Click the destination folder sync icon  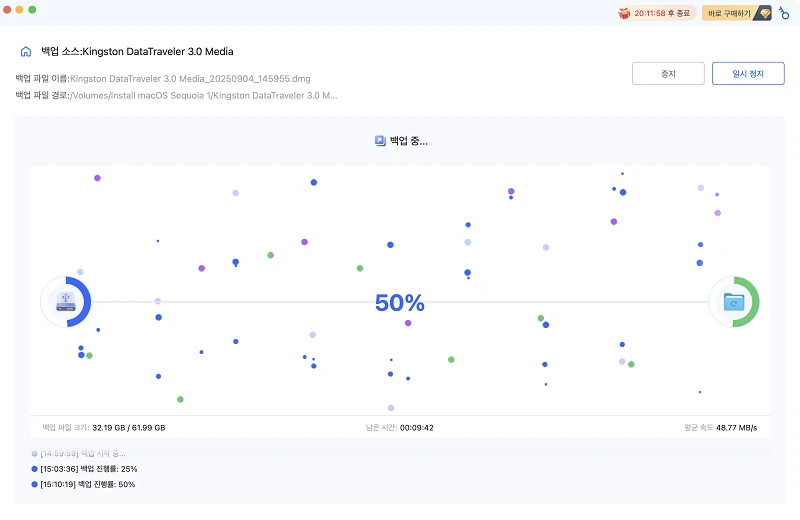click(x=734, y=301)
